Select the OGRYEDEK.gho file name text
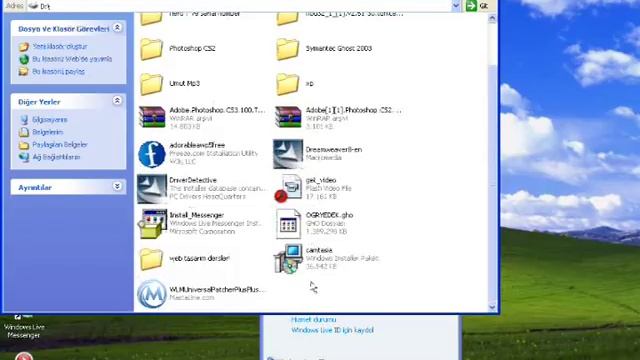The image size is (640, 360). [x=329, y=215]
